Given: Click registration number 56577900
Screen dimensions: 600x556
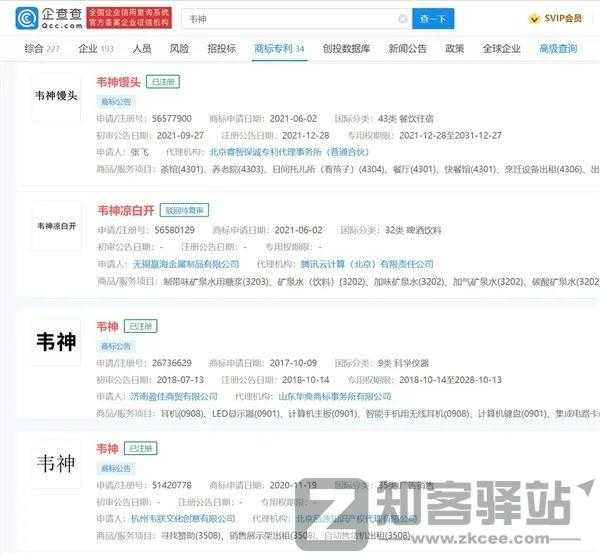Looking at the screenshot, I should click(171, 119).
